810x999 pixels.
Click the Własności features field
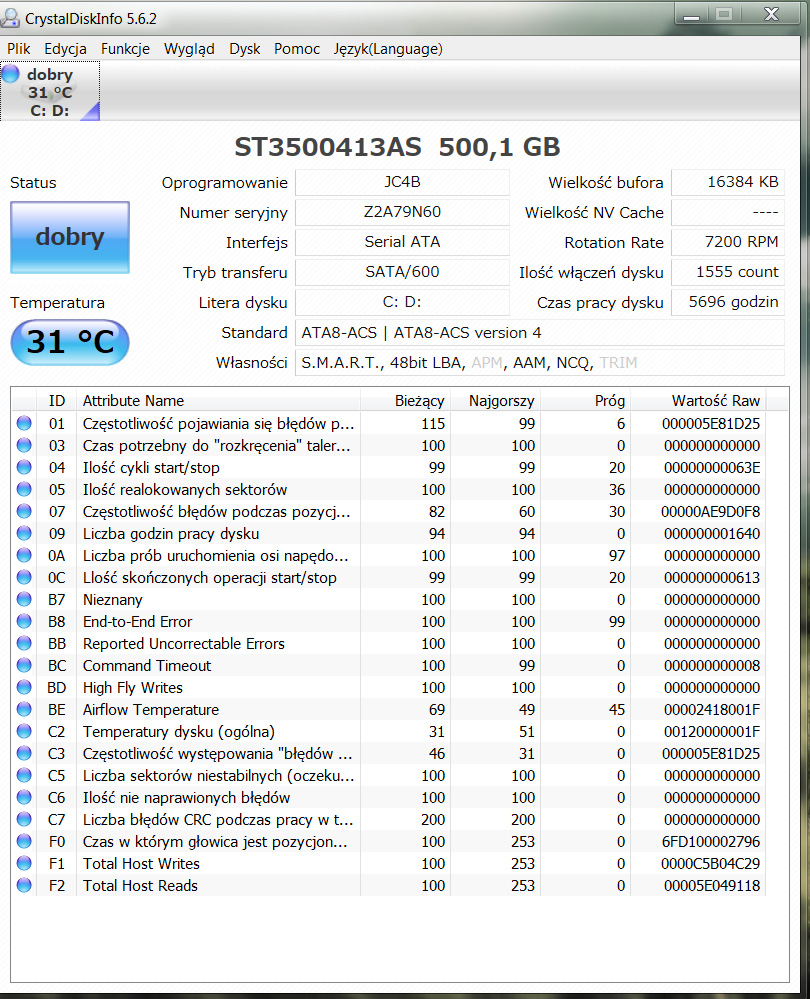(540, 363)
